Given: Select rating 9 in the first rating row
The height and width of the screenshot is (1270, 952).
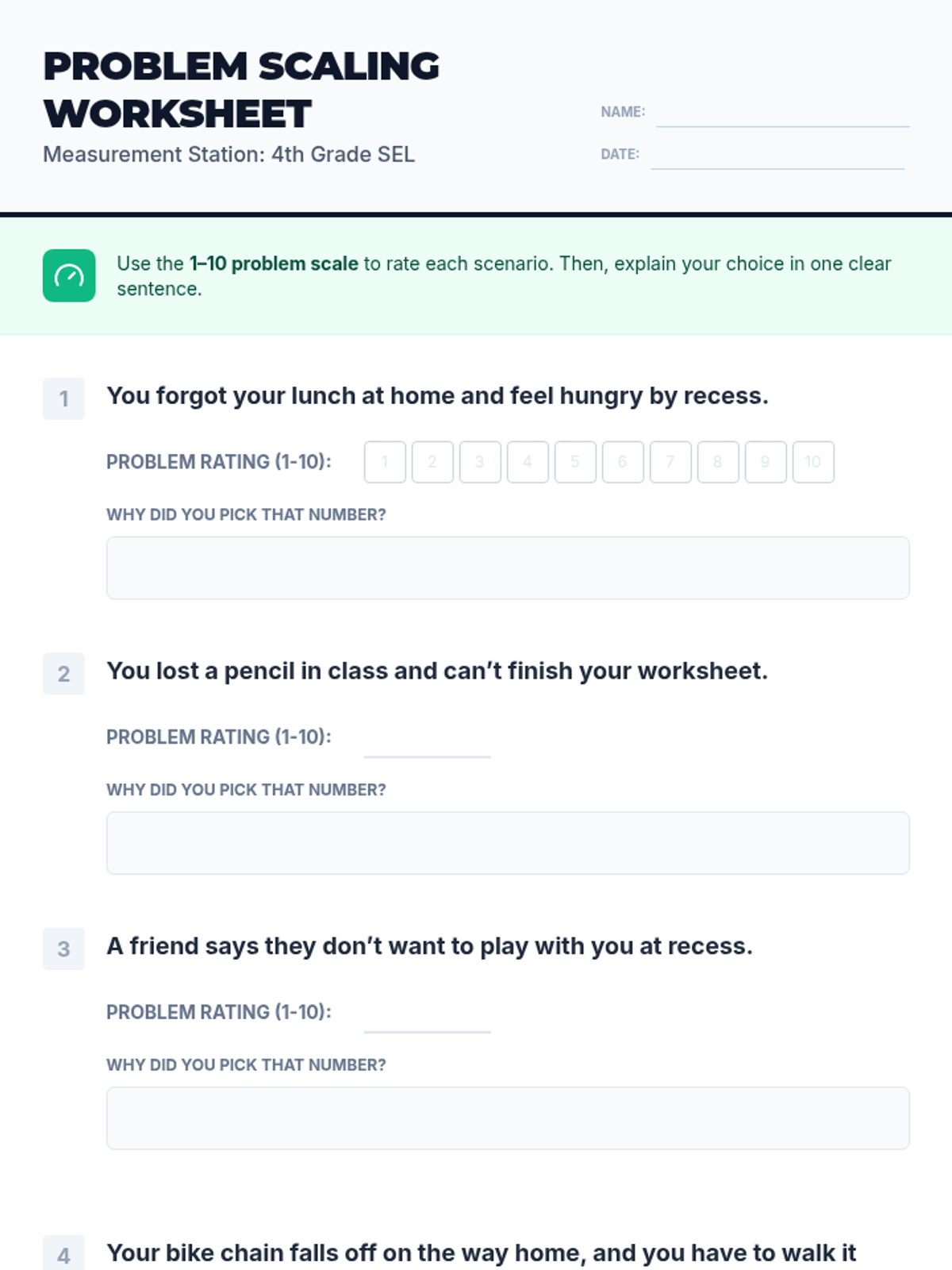Looking at the screenshot, I should (766, 462).
